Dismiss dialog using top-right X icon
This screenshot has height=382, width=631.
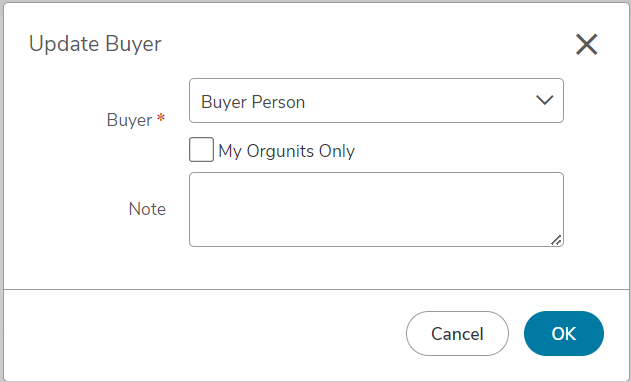coord(586,44)
